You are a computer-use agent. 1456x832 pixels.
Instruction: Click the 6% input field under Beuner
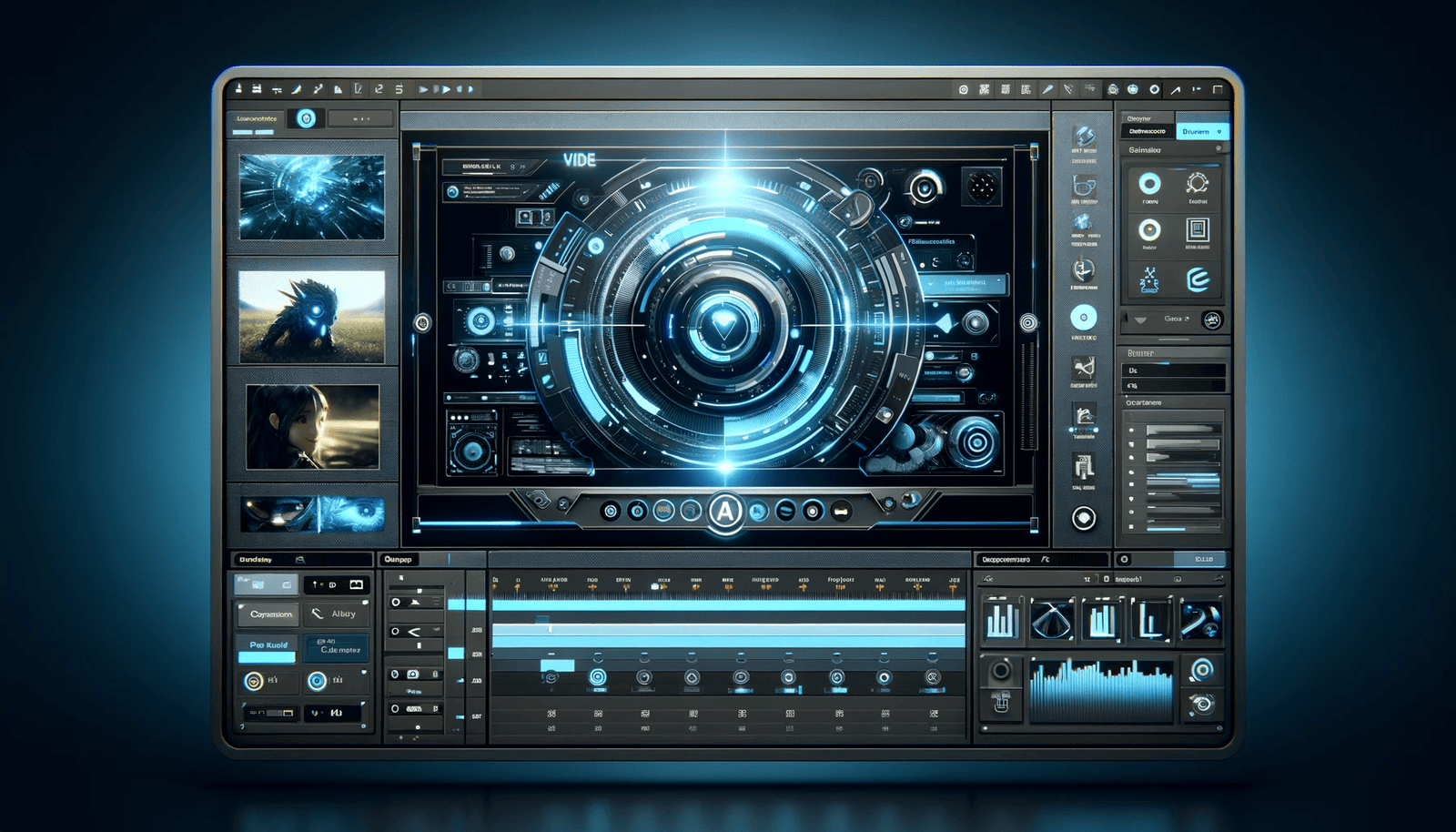[1174, 386]
